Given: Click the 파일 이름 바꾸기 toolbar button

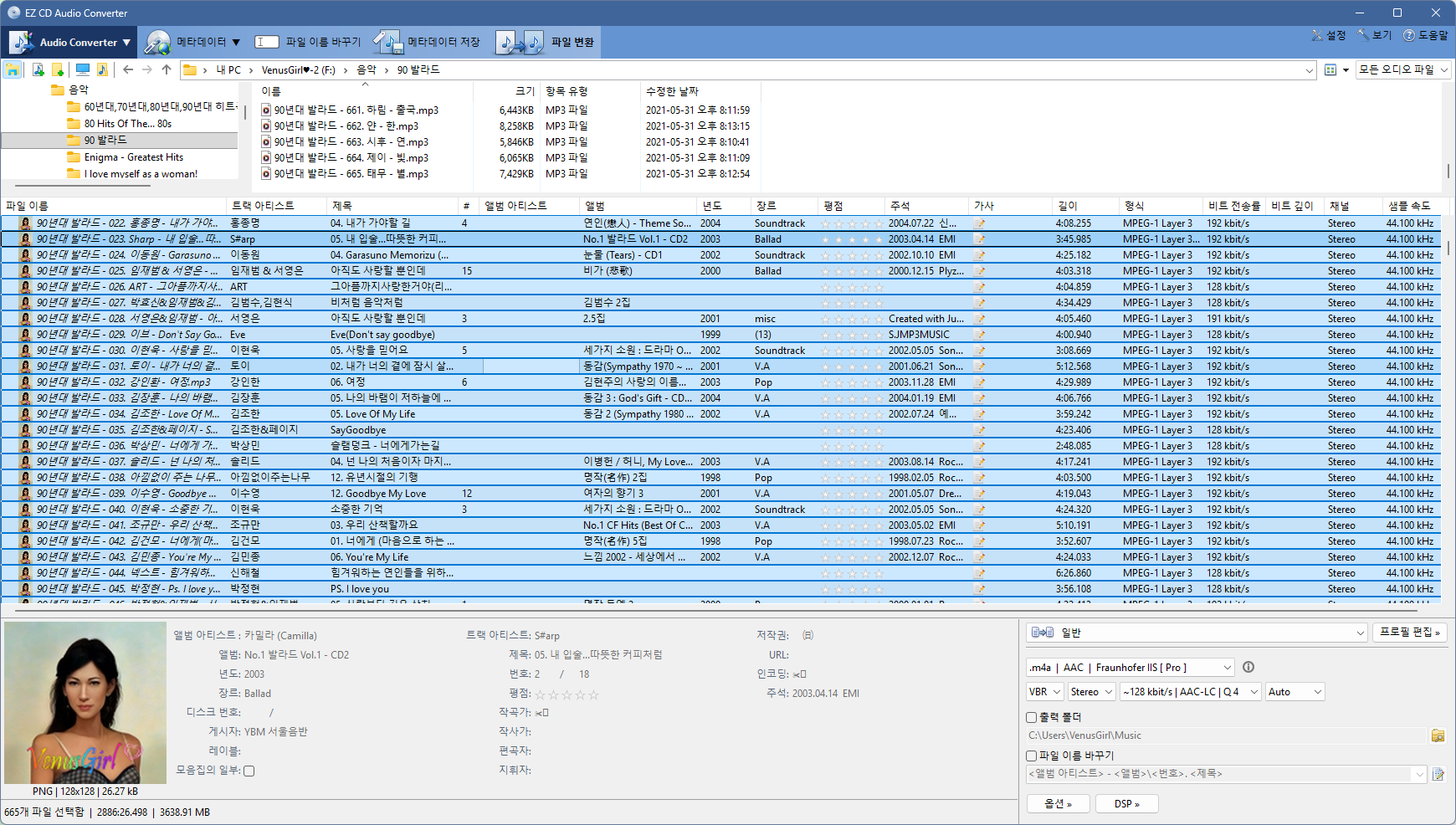Looking at the screenshot, I should point(308,42).
